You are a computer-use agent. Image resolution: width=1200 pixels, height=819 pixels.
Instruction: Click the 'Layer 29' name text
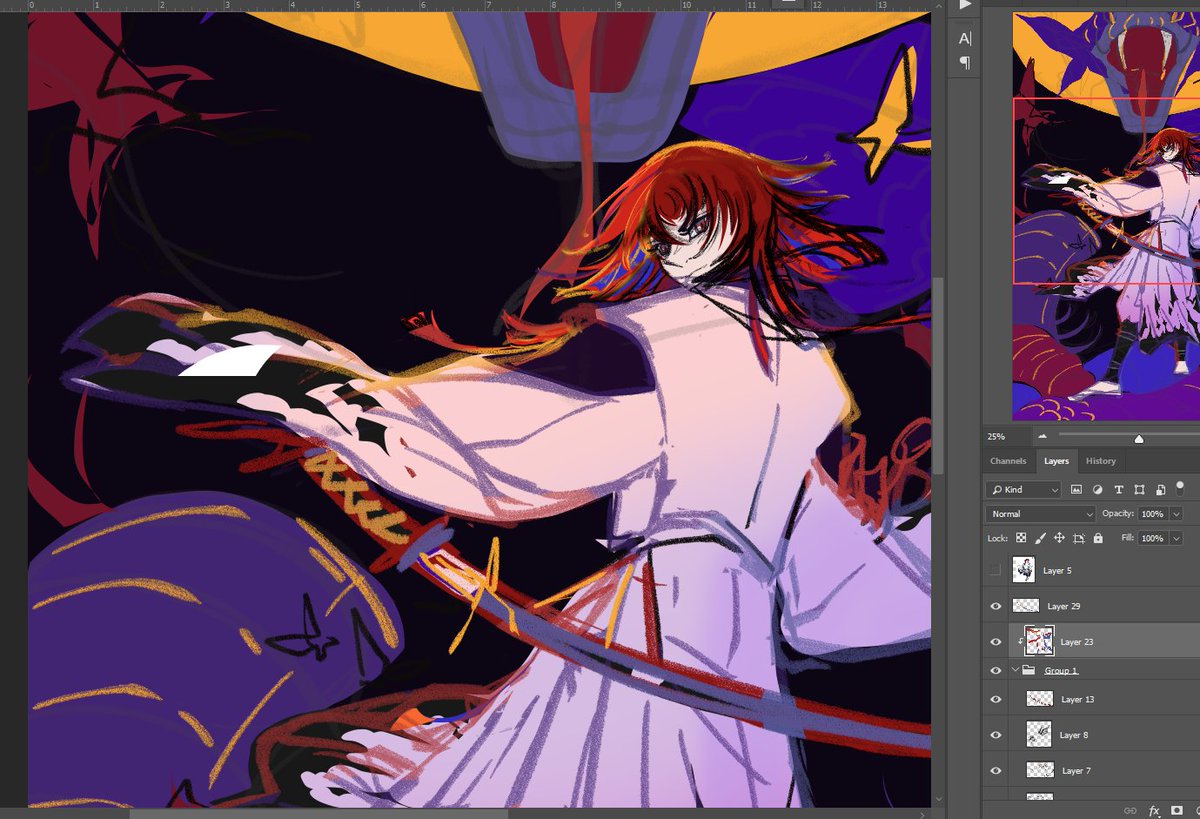pos(1064,606)
